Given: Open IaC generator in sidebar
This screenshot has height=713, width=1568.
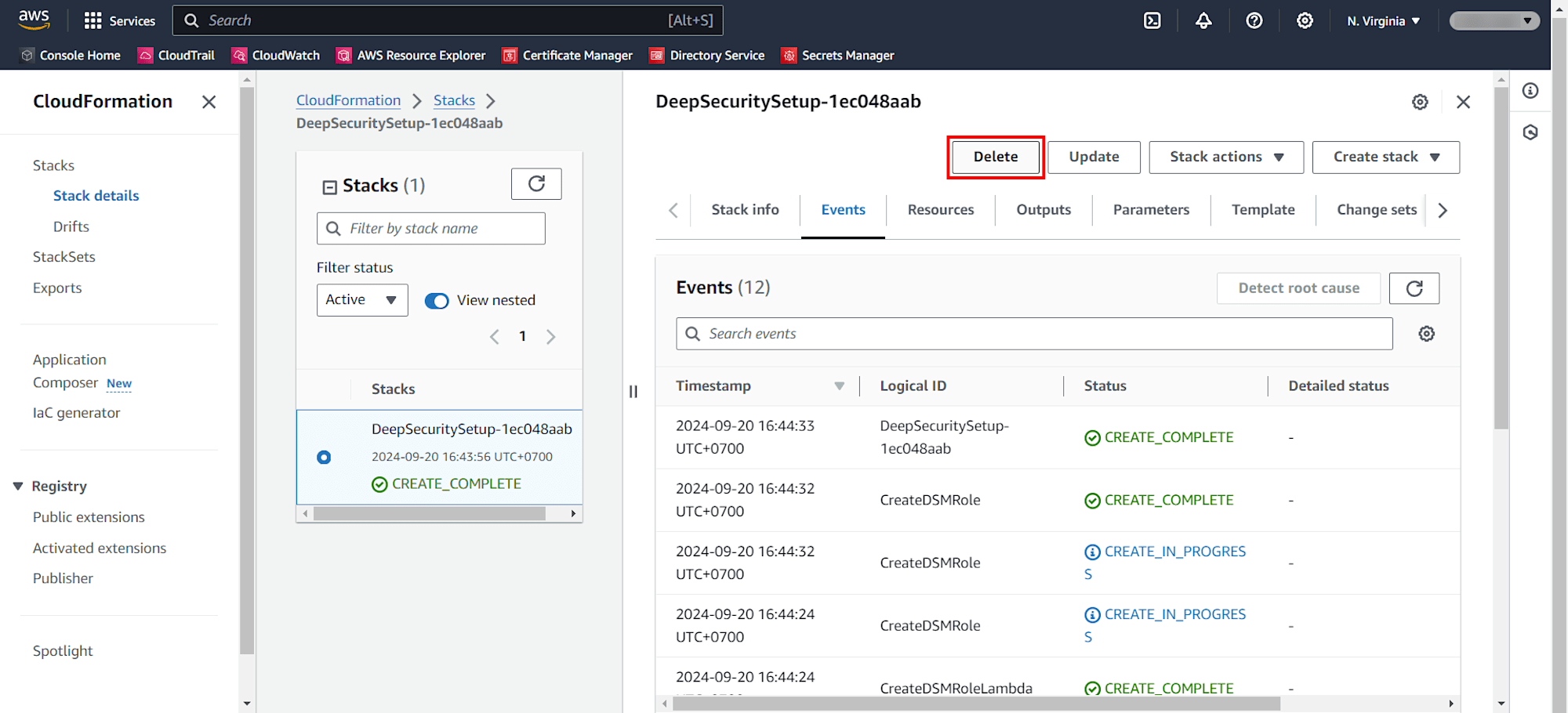Looking at the screenshot, I should tap(77, 413).
